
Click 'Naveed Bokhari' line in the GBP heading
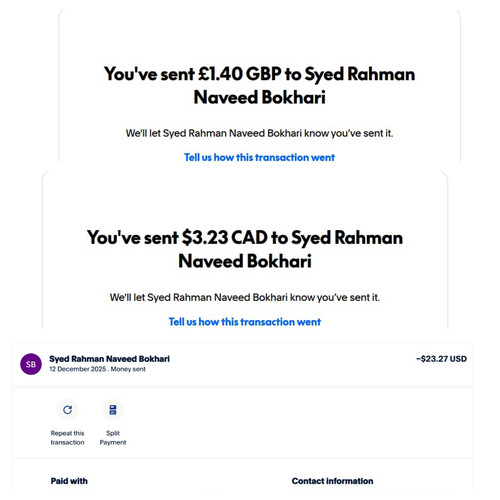click(x=259, y=97)
